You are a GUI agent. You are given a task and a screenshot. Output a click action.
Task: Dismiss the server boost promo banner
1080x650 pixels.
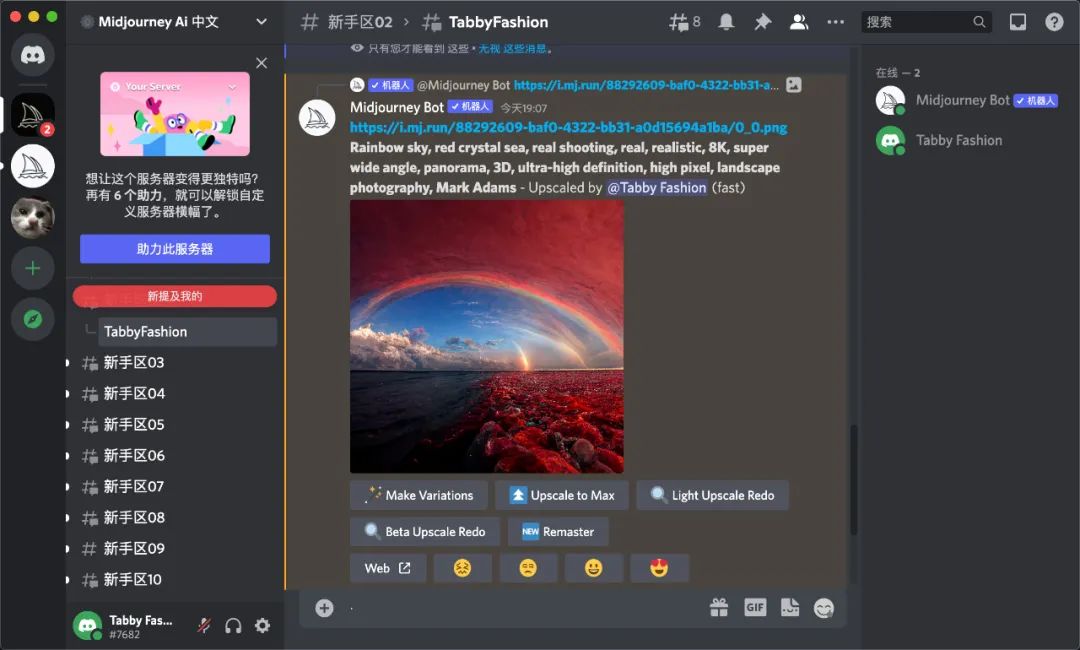point(262,63)
